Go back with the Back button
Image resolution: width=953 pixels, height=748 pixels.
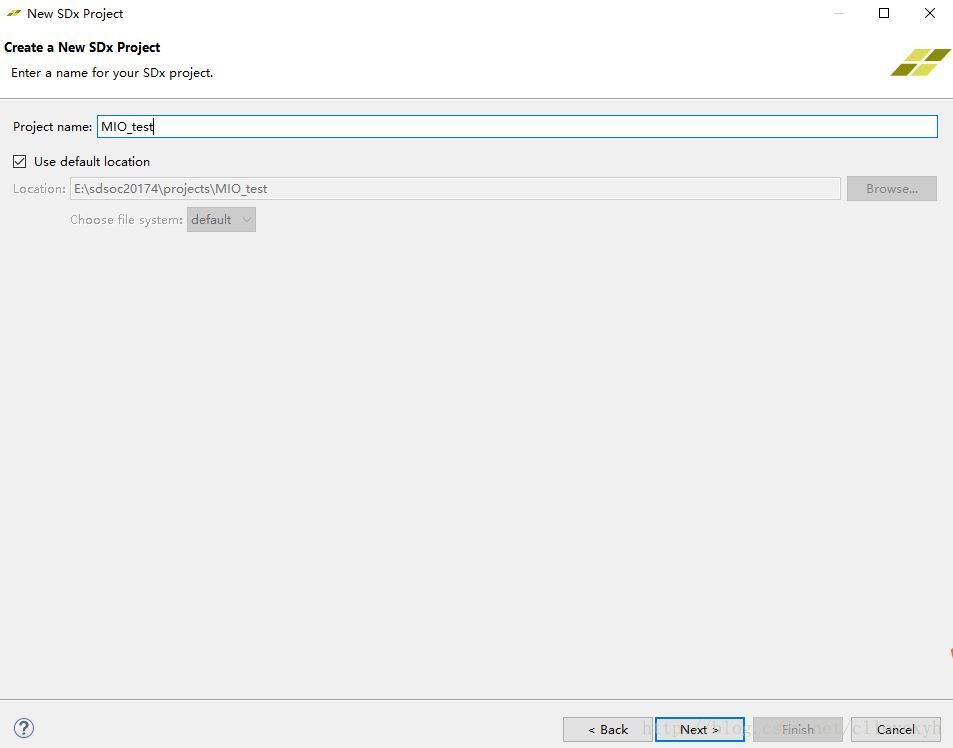click(x=608, y=729)
